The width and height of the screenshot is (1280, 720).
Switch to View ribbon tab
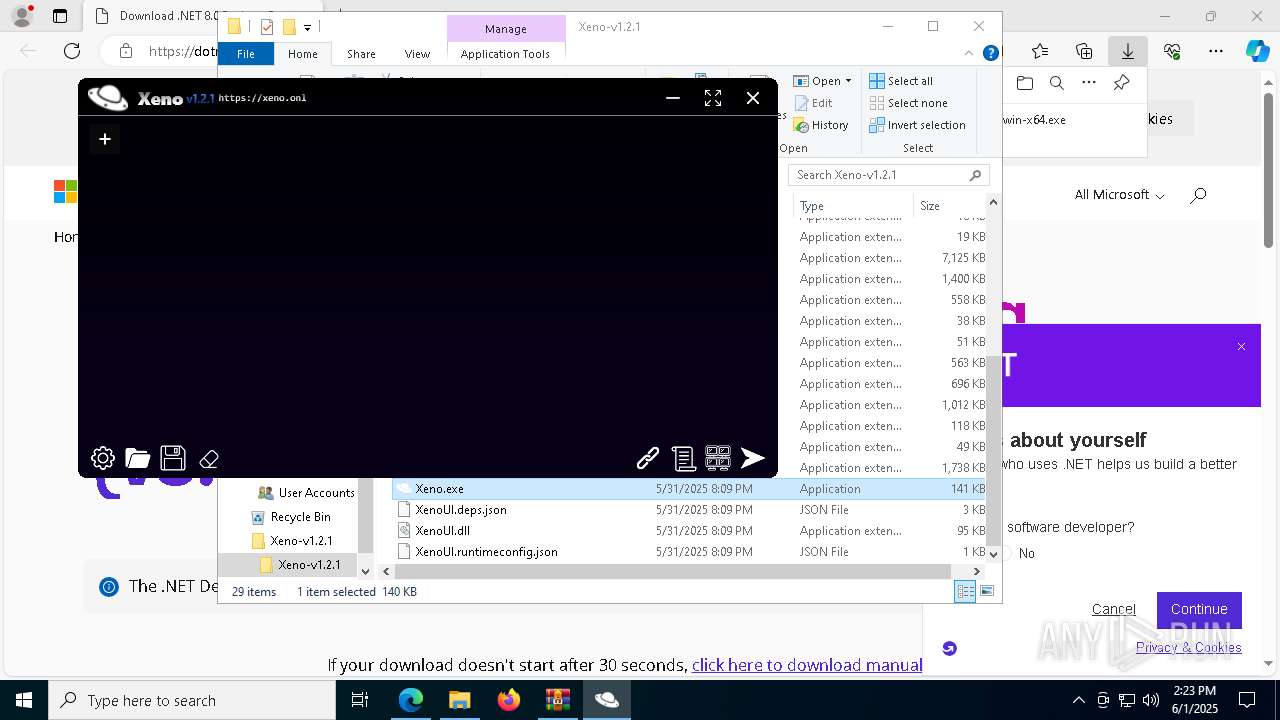click(x=417, y=54)
